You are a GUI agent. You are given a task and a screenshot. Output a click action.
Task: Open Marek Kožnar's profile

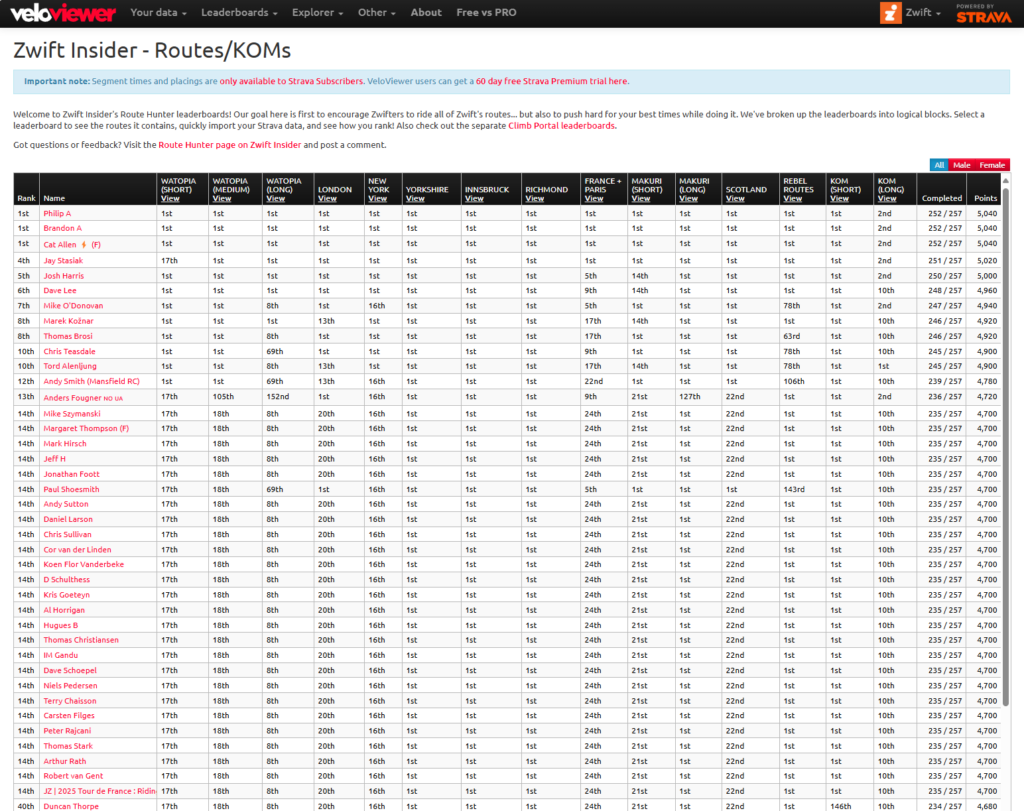tap(69, 321)
